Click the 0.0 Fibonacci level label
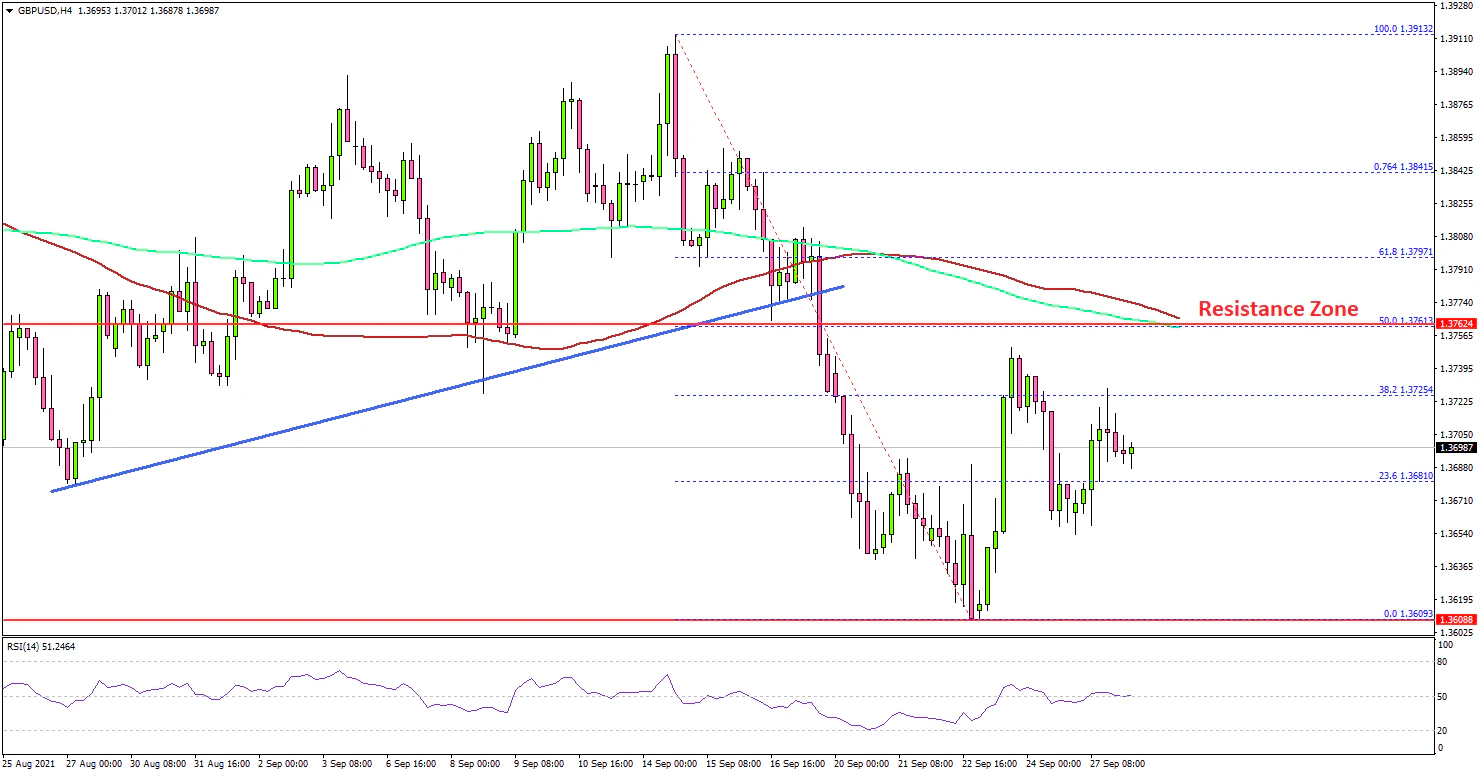The width and height of the screenshot is (1480, 775). pos(1406,614)
